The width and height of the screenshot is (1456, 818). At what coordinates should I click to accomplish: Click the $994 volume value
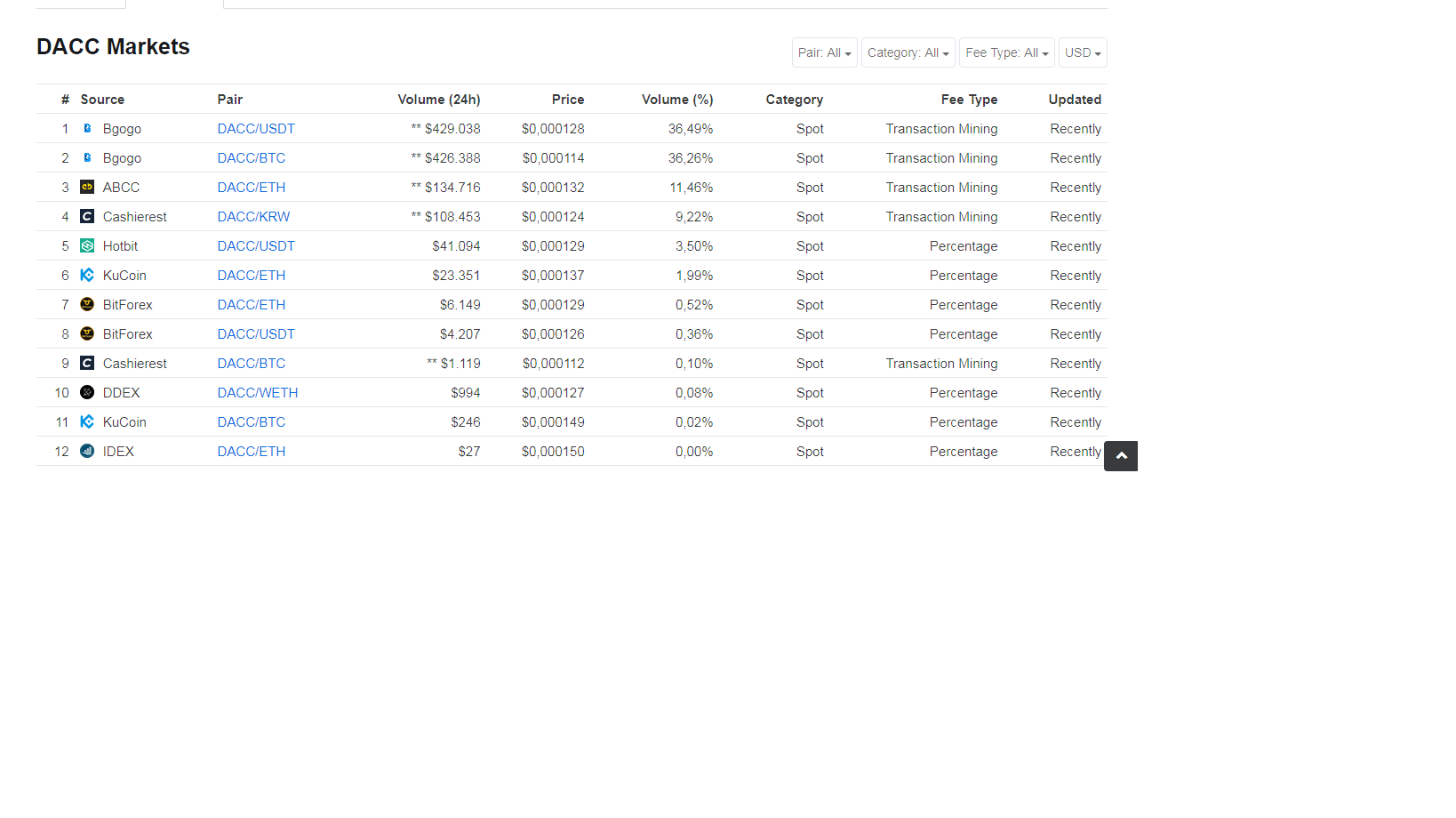[x=466, y=393]
